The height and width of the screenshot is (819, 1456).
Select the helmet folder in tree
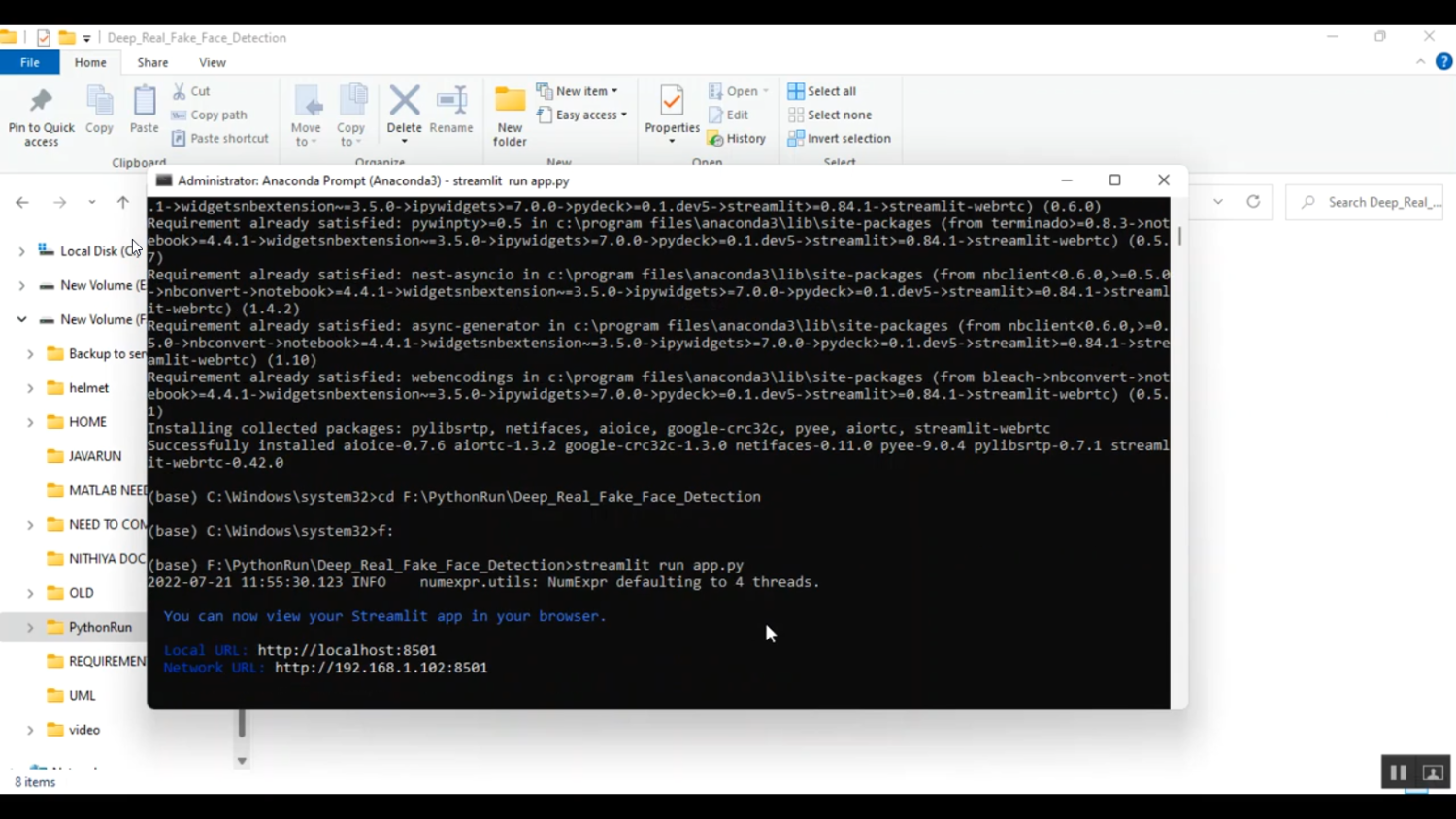(x=79, y=388)
